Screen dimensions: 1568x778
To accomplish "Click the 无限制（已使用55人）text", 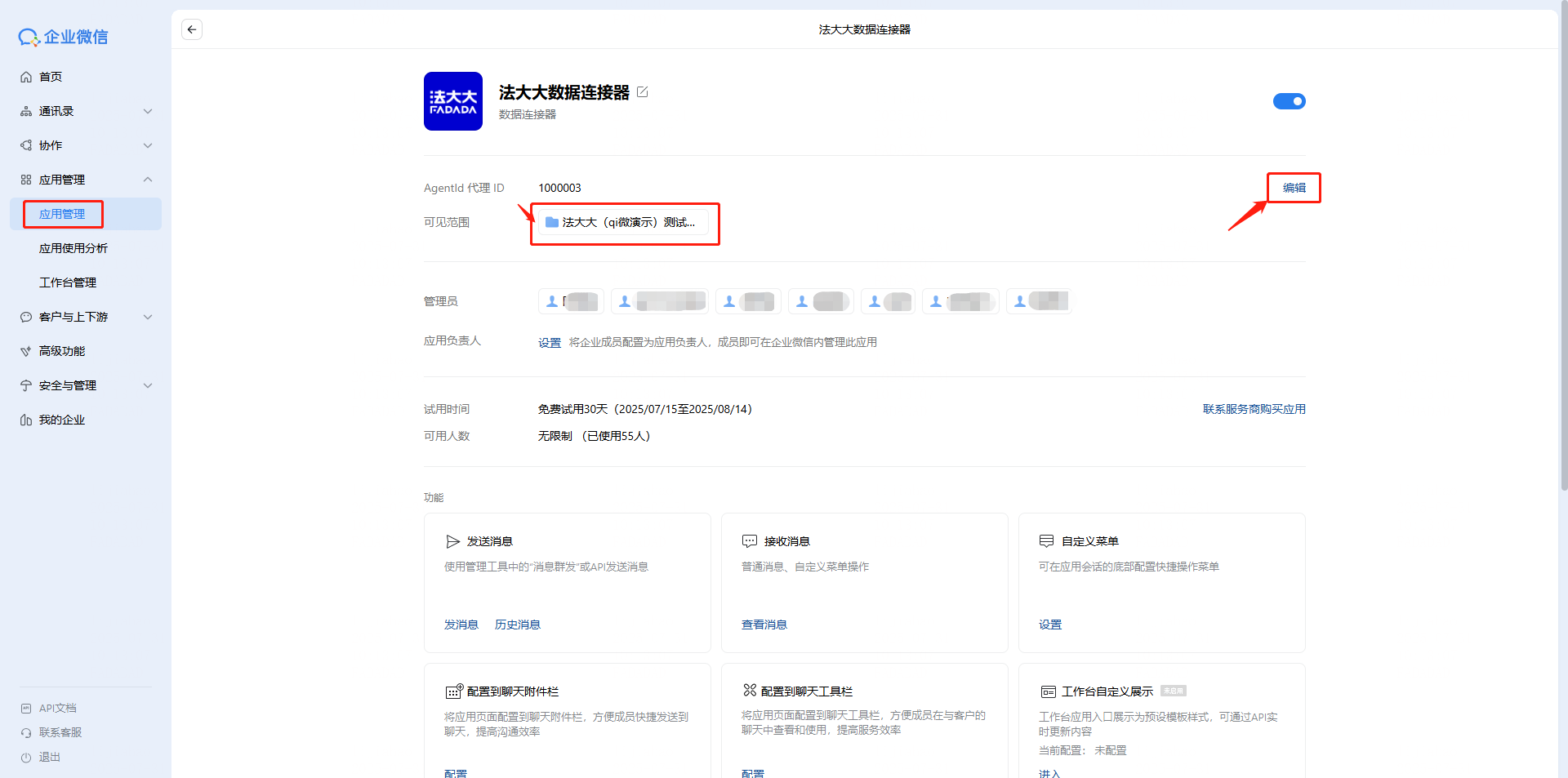I will pyautogui.click(x=595, y=436).
